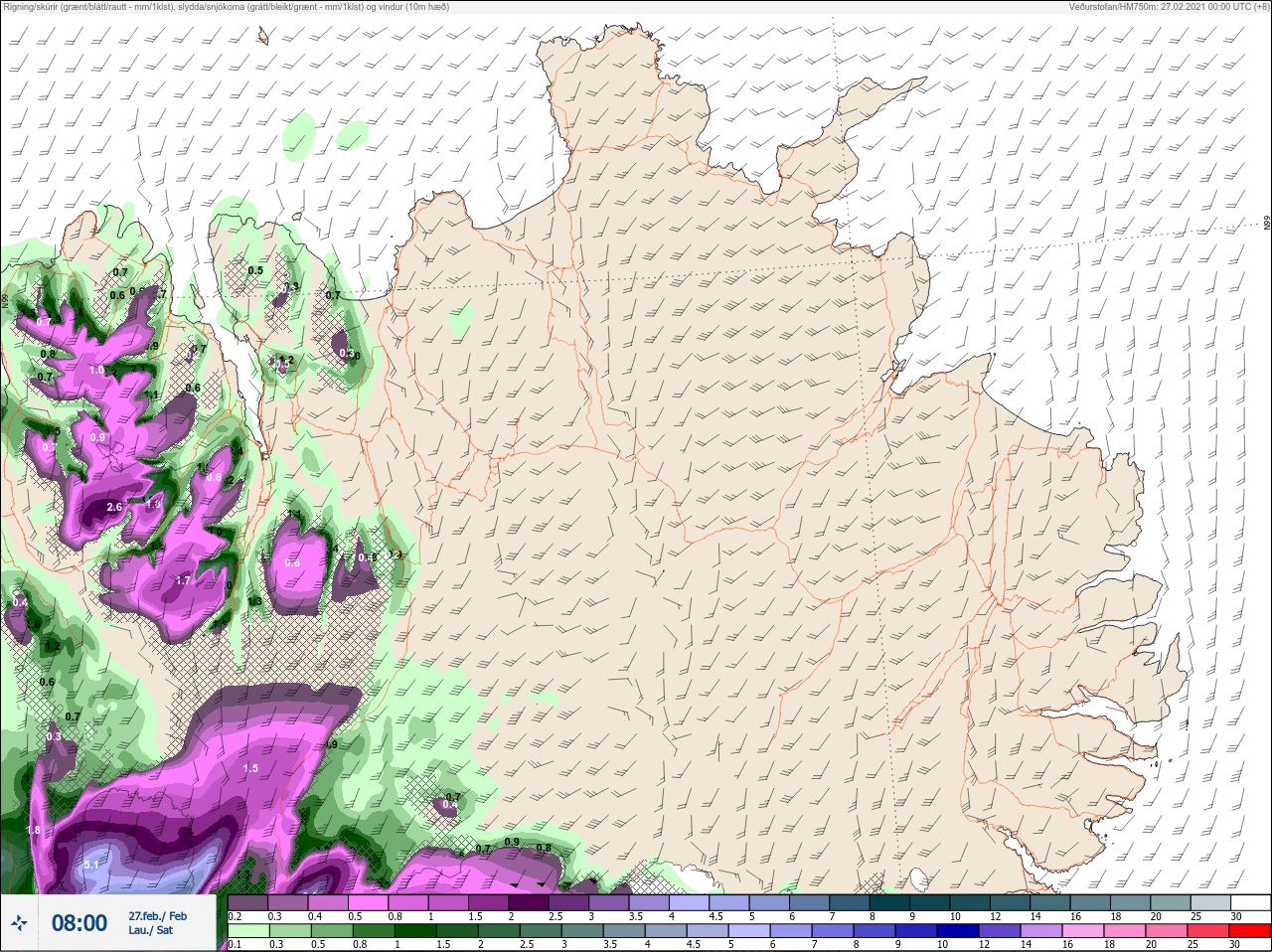This screenshot has width=1272, height=952.
Task: Pick top-row pink swatch between 0.5 and 0.8
Action: point(369,903)
